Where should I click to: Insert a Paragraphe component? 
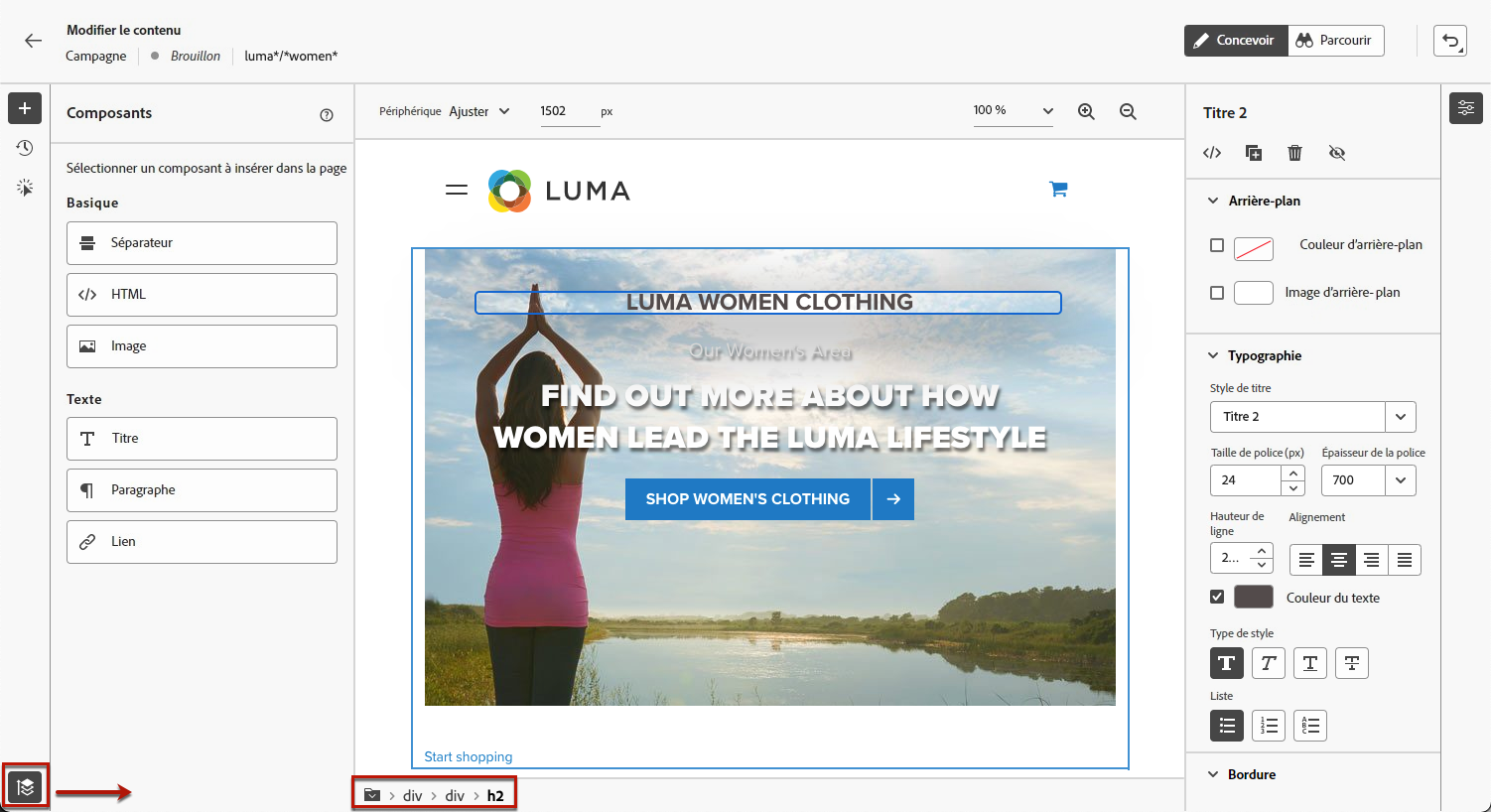202,490
